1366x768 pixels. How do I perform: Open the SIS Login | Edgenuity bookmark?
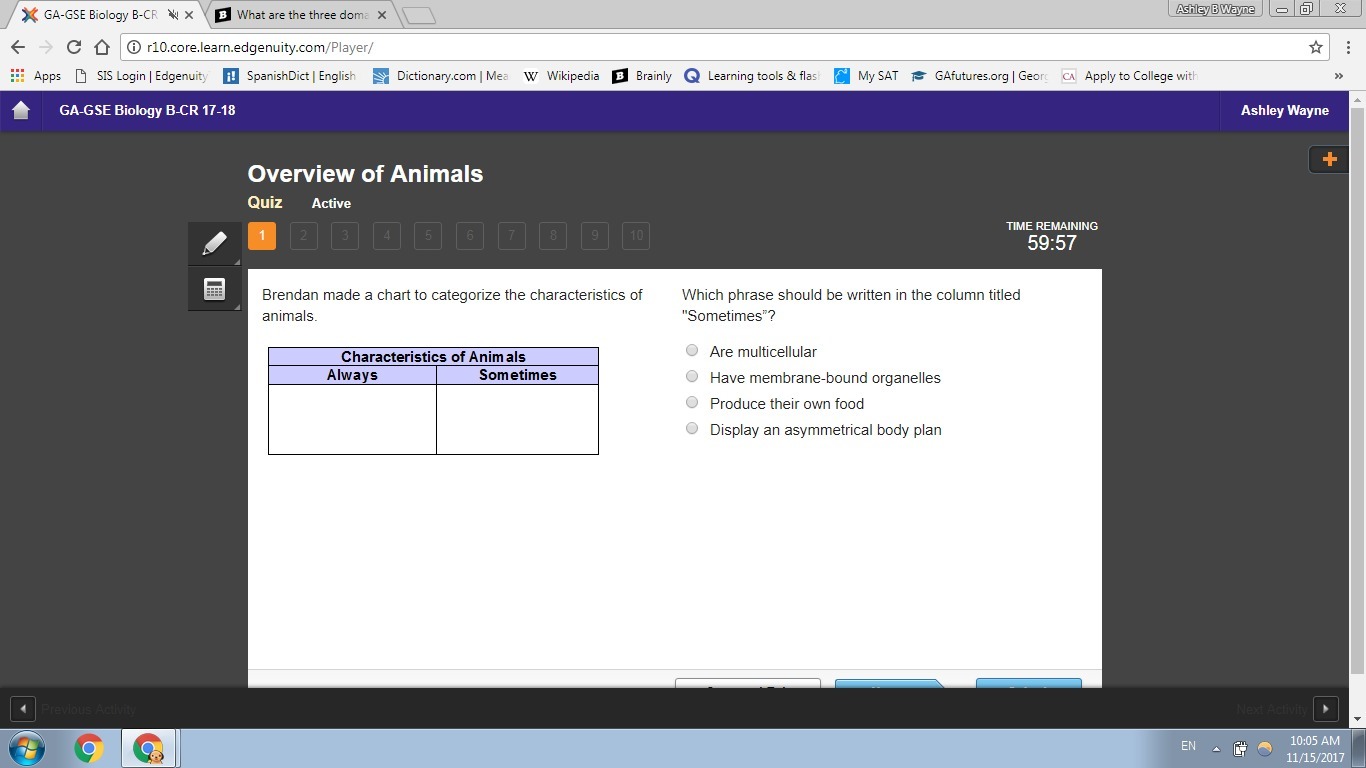point(142,76)
